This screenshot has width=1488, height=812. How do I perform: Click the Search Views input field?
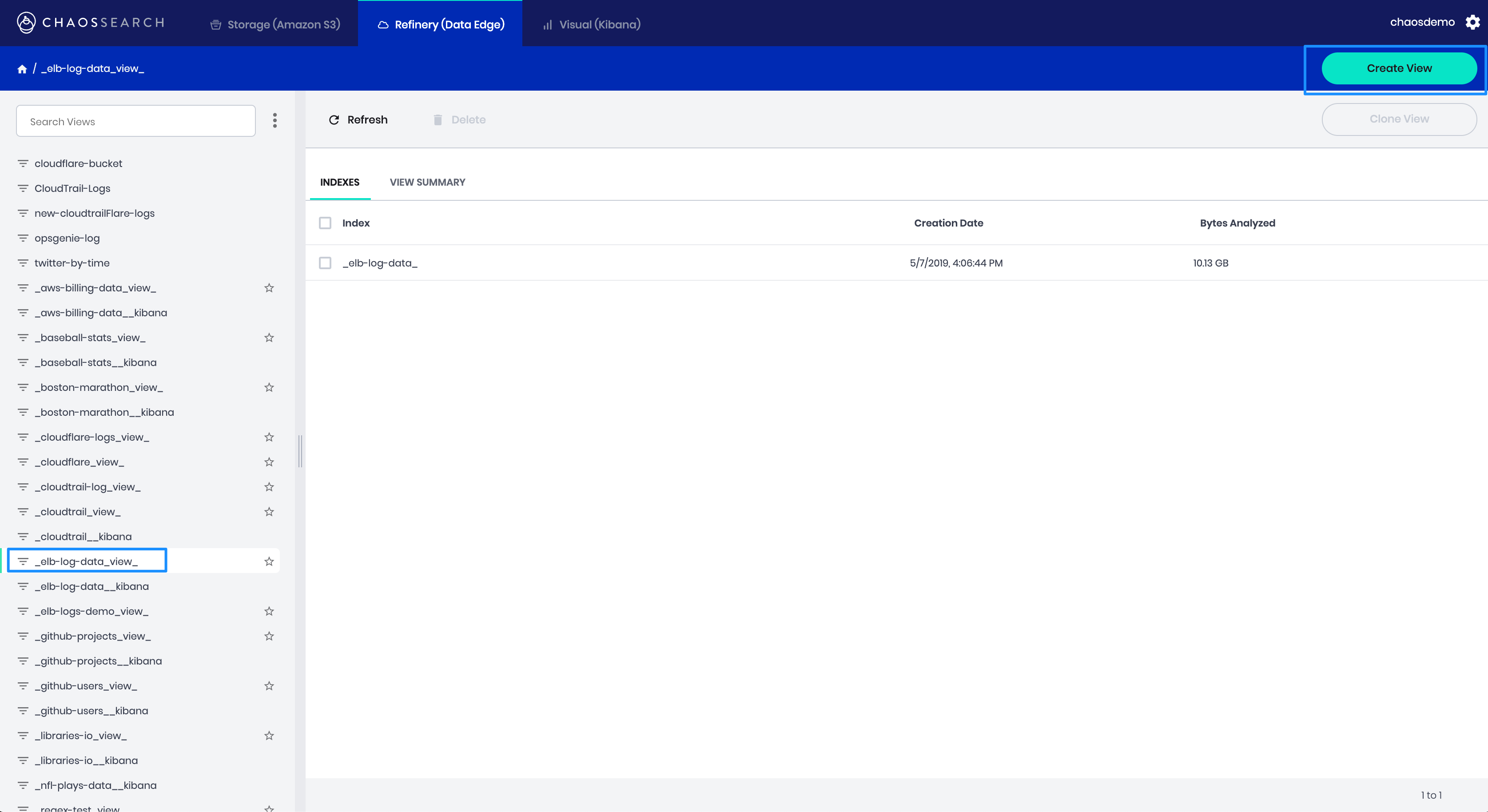[136, 121]
